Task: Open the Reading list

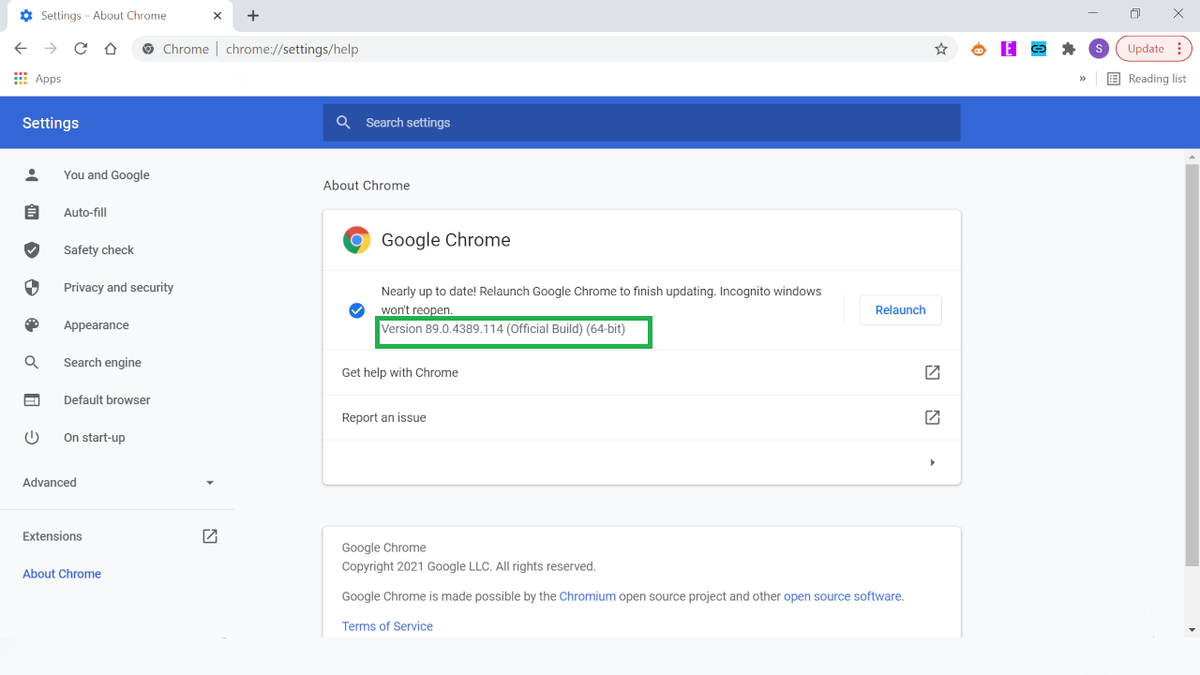Action: click(1147, 78)
